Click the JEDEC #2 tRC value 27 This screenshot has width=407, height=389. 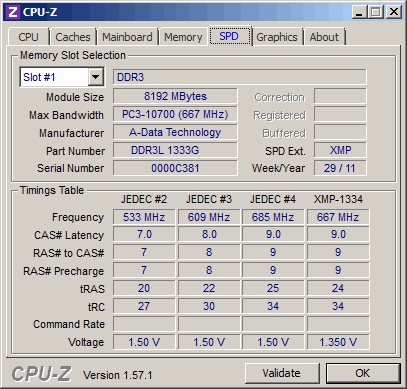(144, 306)
